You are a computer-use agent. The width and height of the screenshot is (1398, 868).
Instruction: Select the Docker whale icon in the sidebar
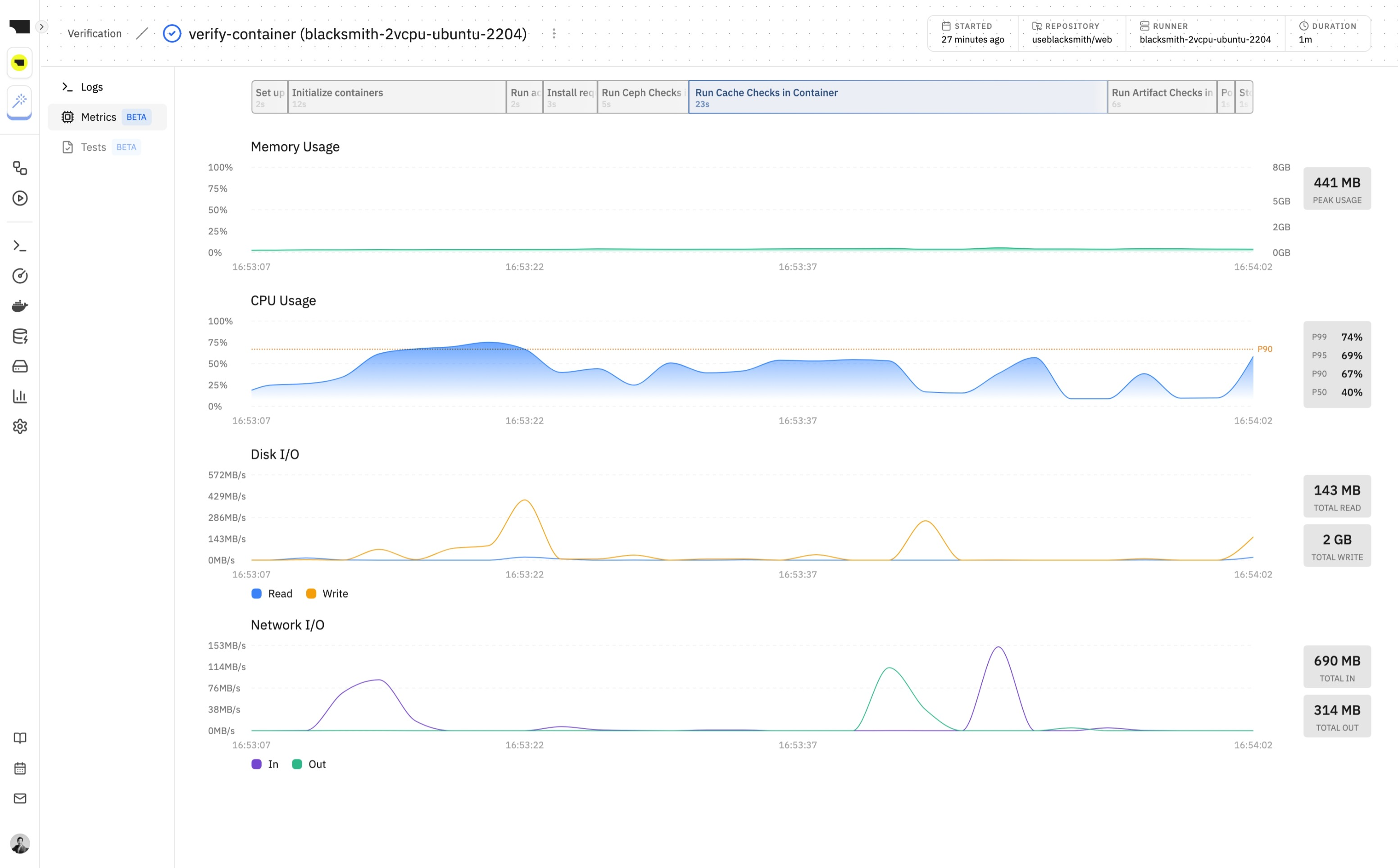pos(19,305)
